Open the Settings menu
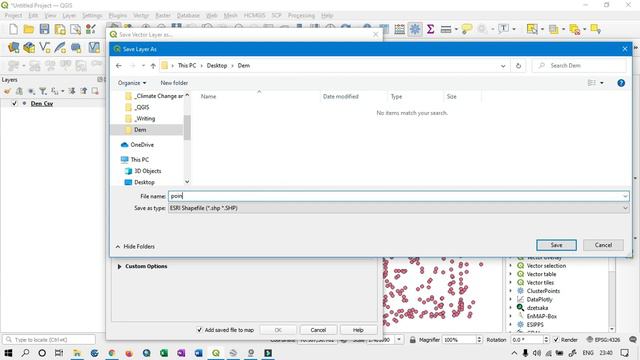The image size is (640, 360). (92, 16)
